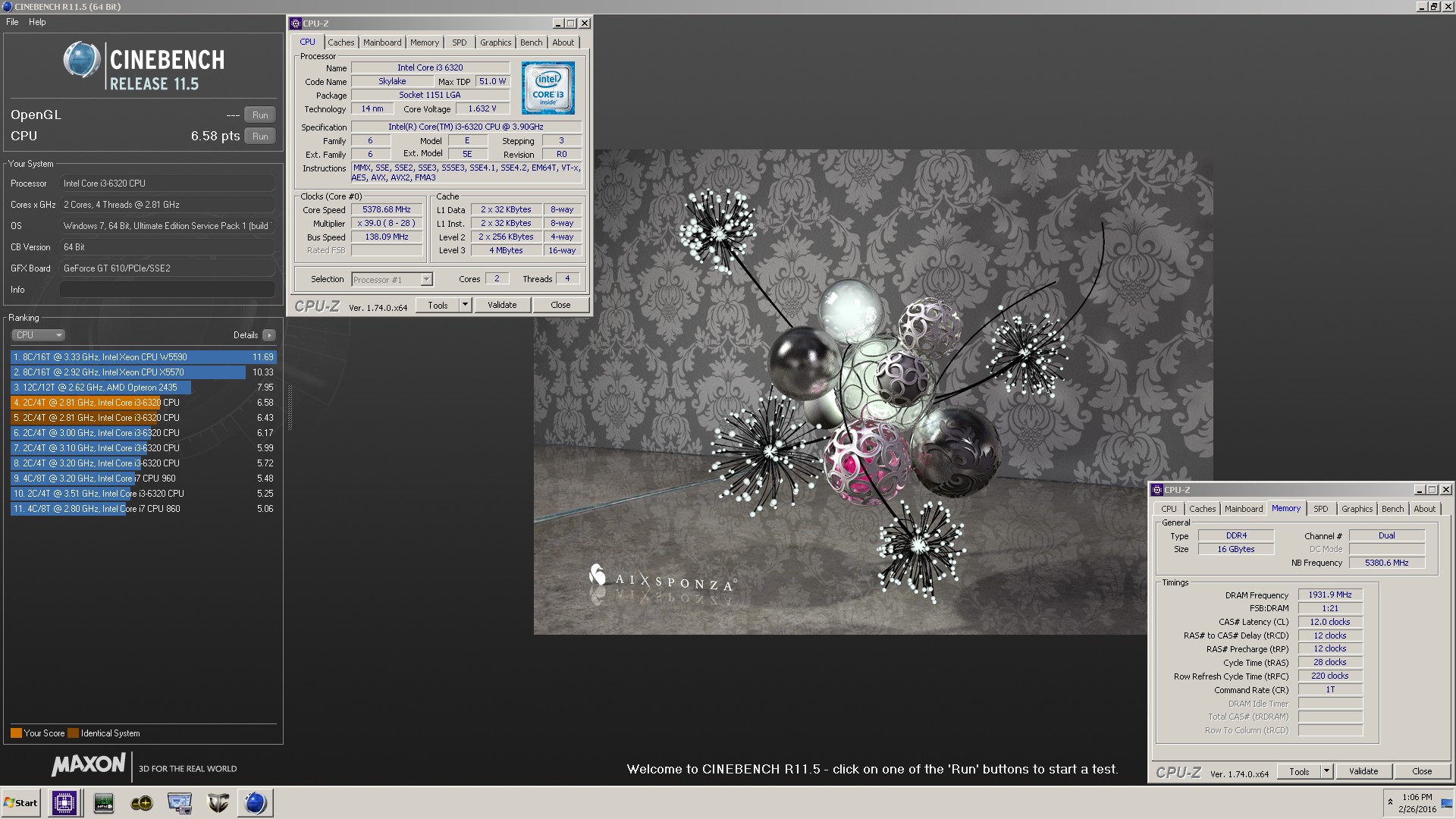
Task: Click Tools button in upper CPU-Z
Action: (x=438, y=305)
